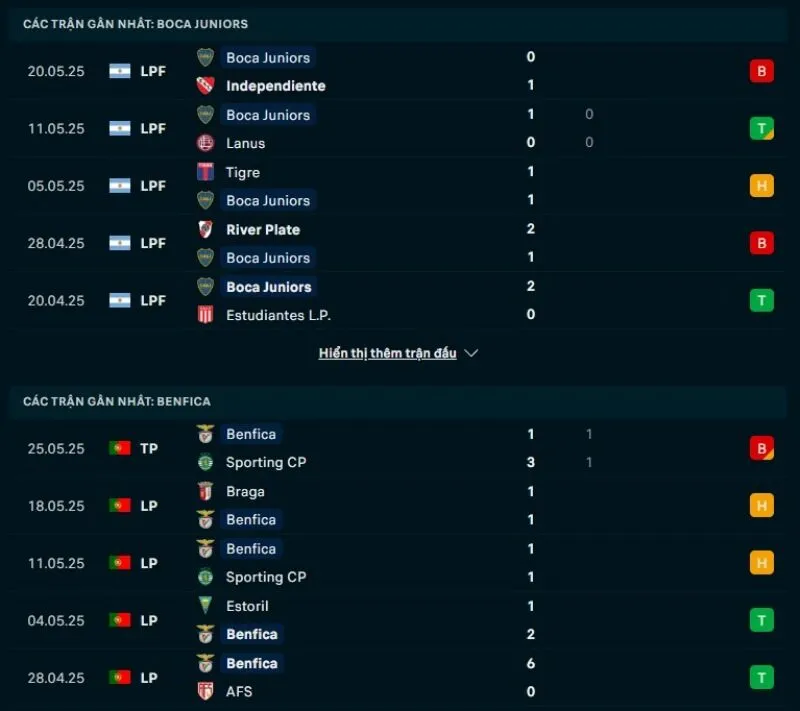Click the Estoril club logo
Screen dimensions: 800x711
click(206, 606)
